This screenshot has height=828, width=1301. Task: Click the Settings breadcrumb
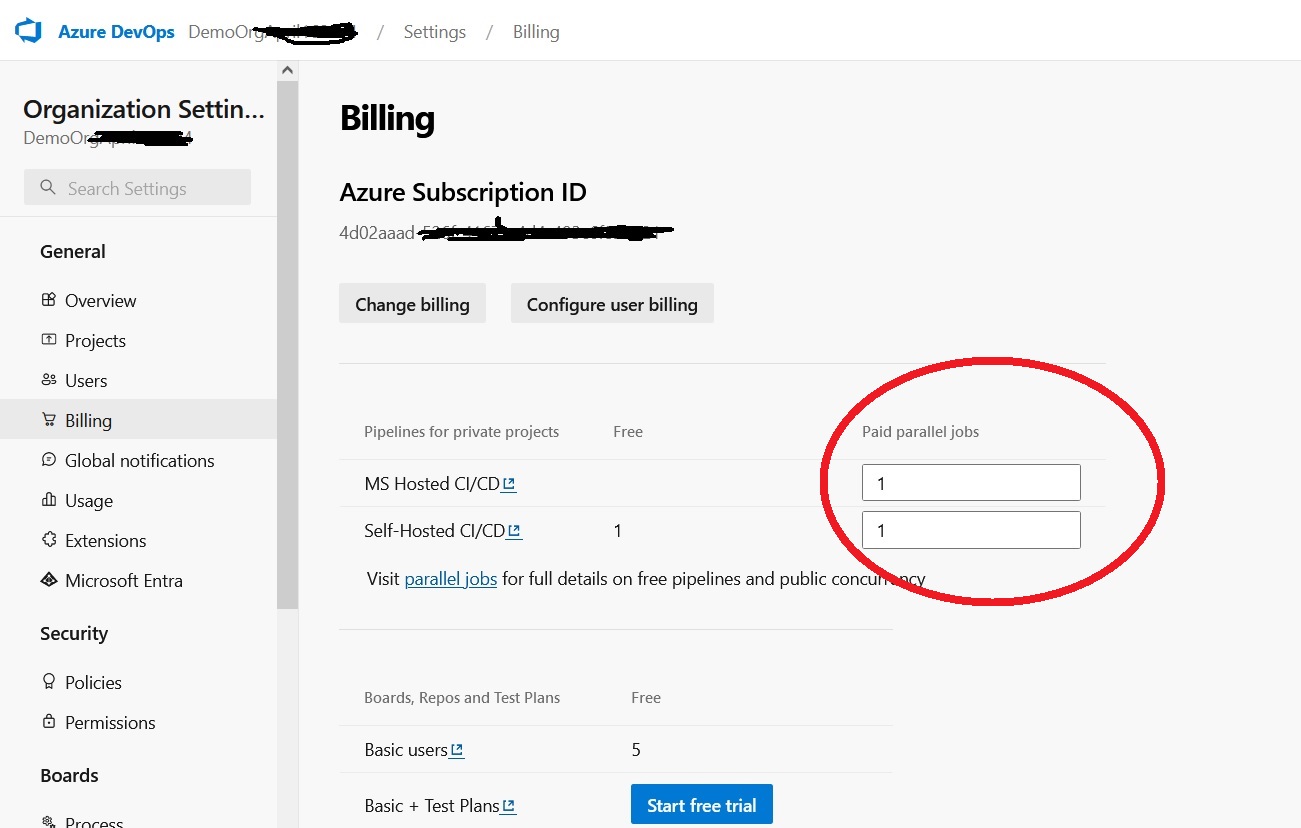pos(434,32)
